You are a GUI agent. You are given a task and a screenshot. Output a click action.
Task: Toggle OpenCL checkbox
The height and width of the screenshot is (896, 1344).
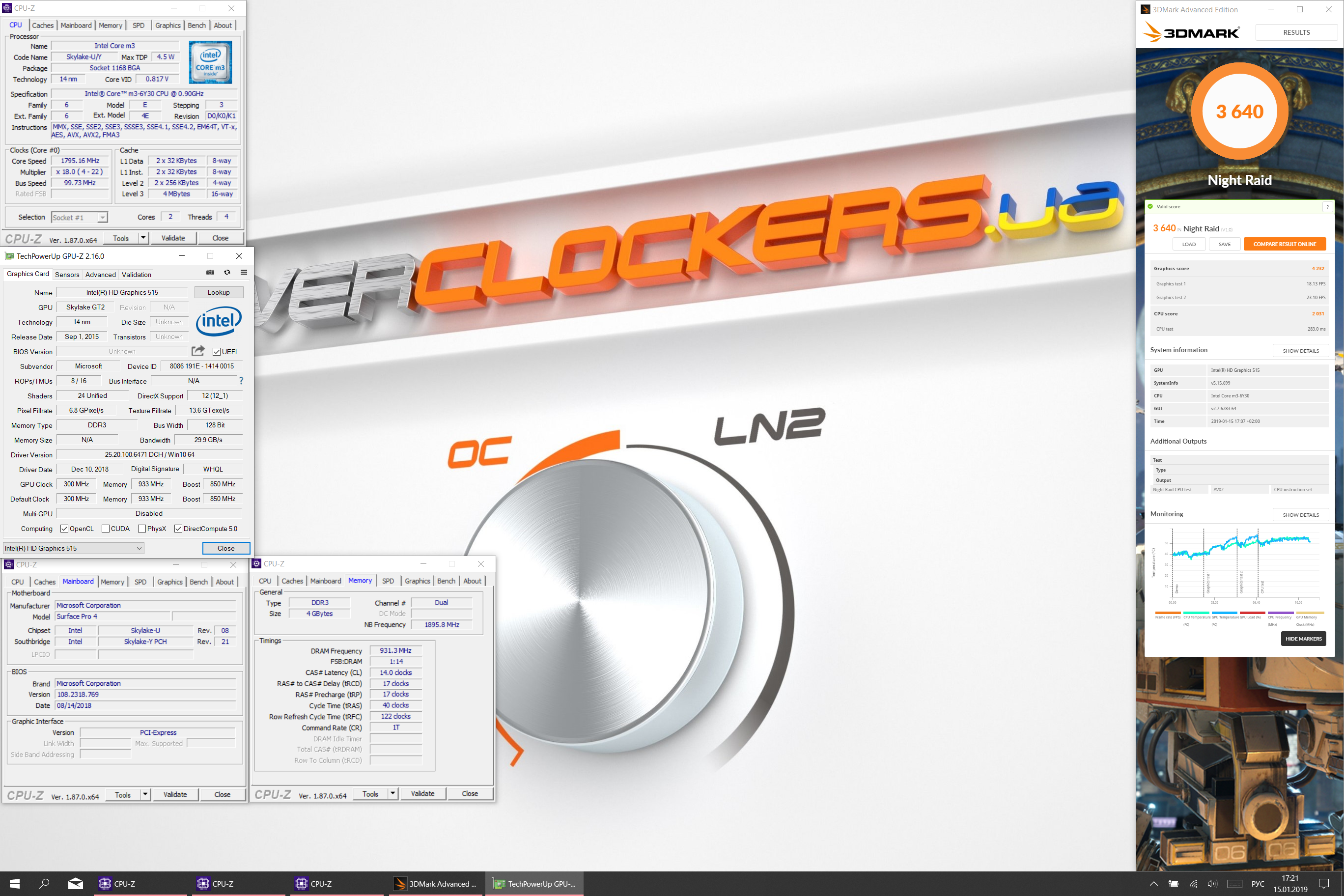pos(64,529)
